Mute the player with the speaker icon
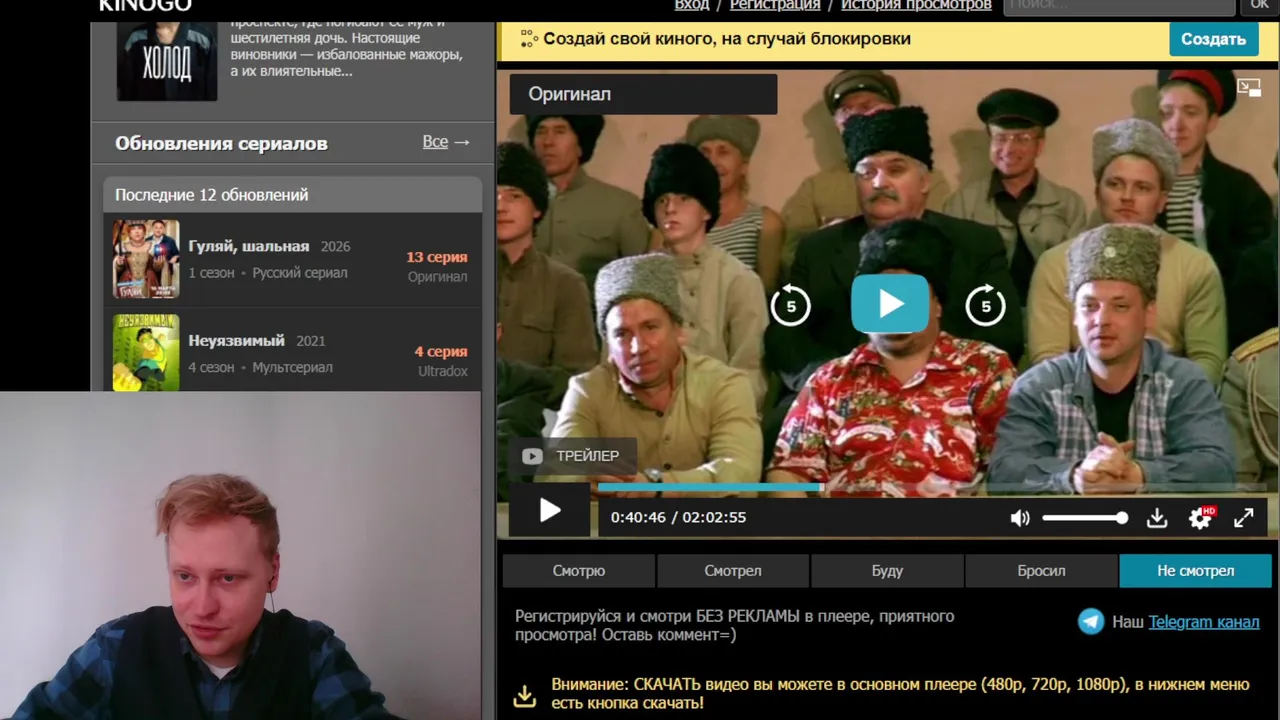 [x=1020, y=518]
